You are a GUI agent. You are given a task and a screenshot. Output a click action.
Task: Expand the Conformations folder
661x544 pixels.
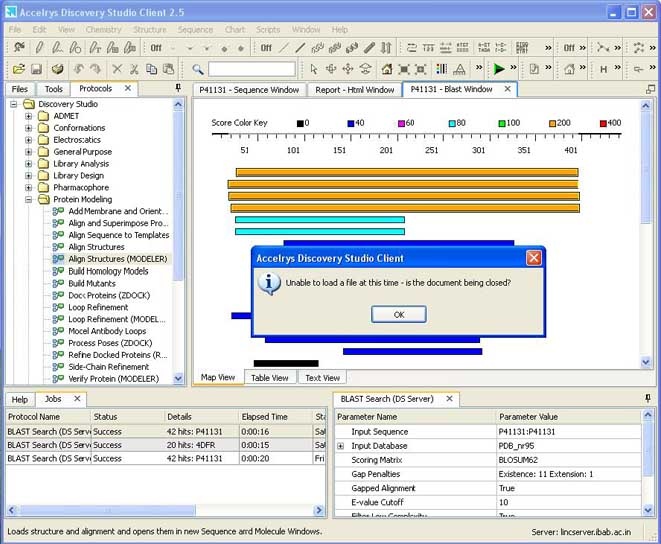click(x=28, y=128)
